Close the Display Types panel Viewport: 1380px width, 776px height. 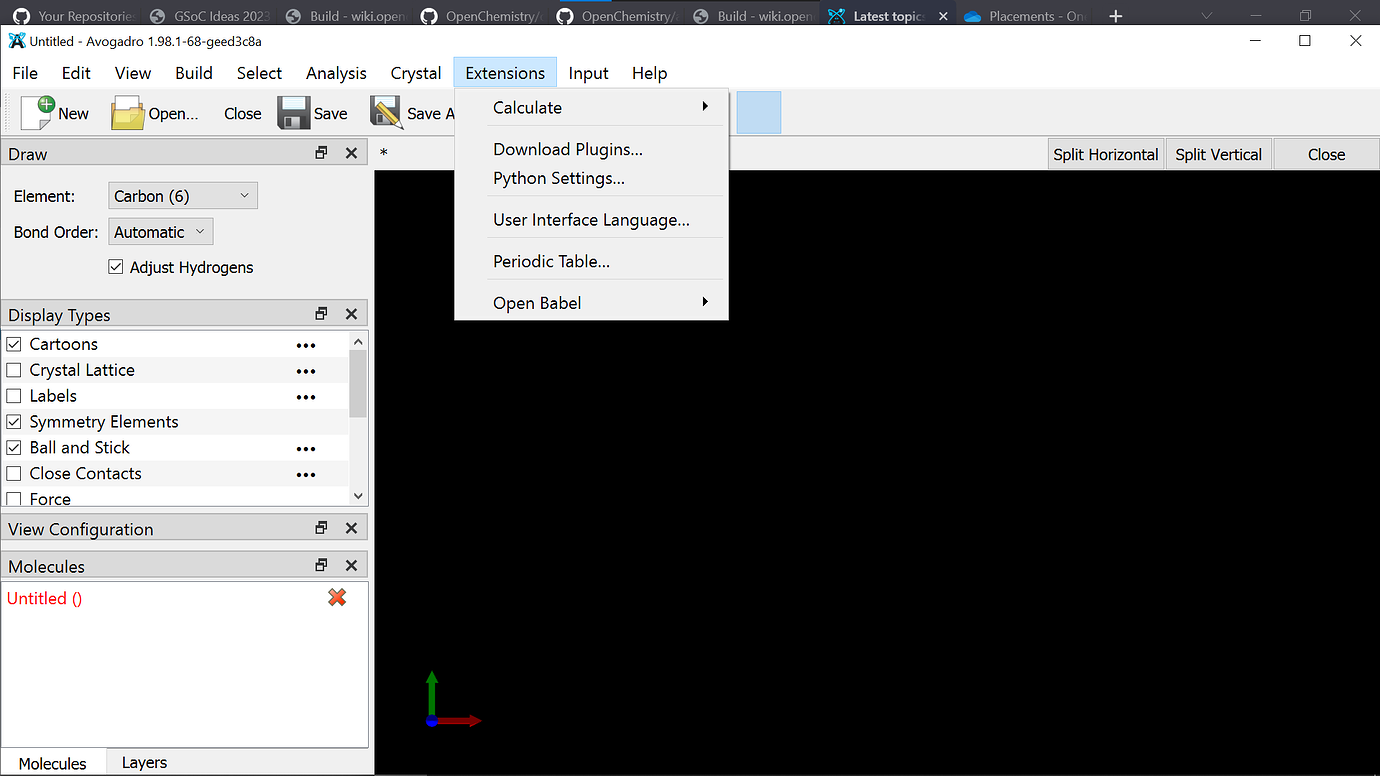pos(351,313)
